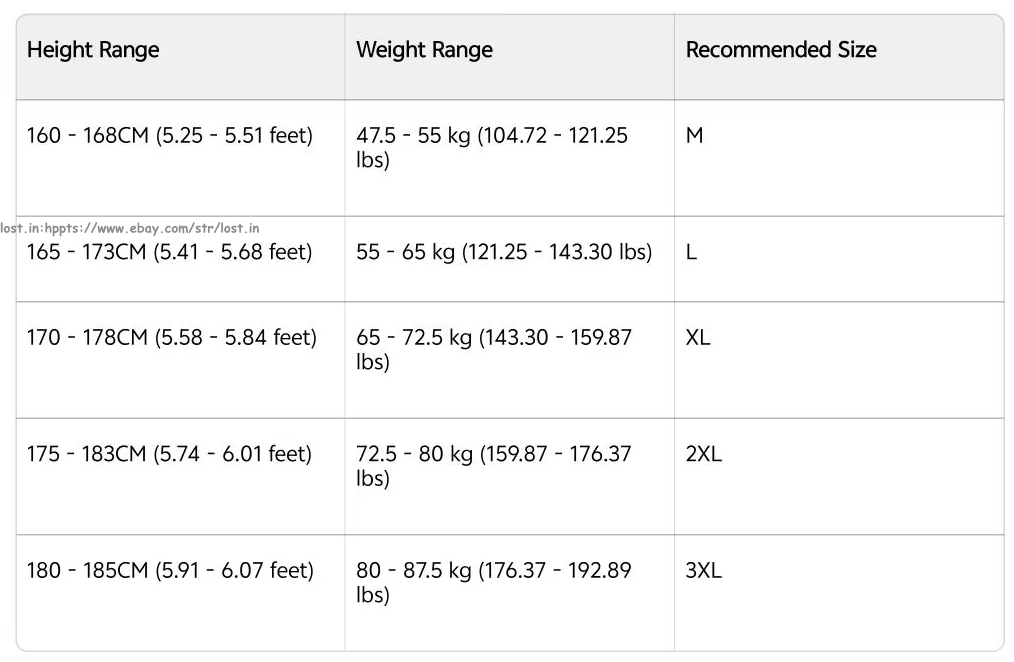Screen dimensions: 1014x662
Task: Select the 180 - 185CM height cell
Action: tap(170, 571)
